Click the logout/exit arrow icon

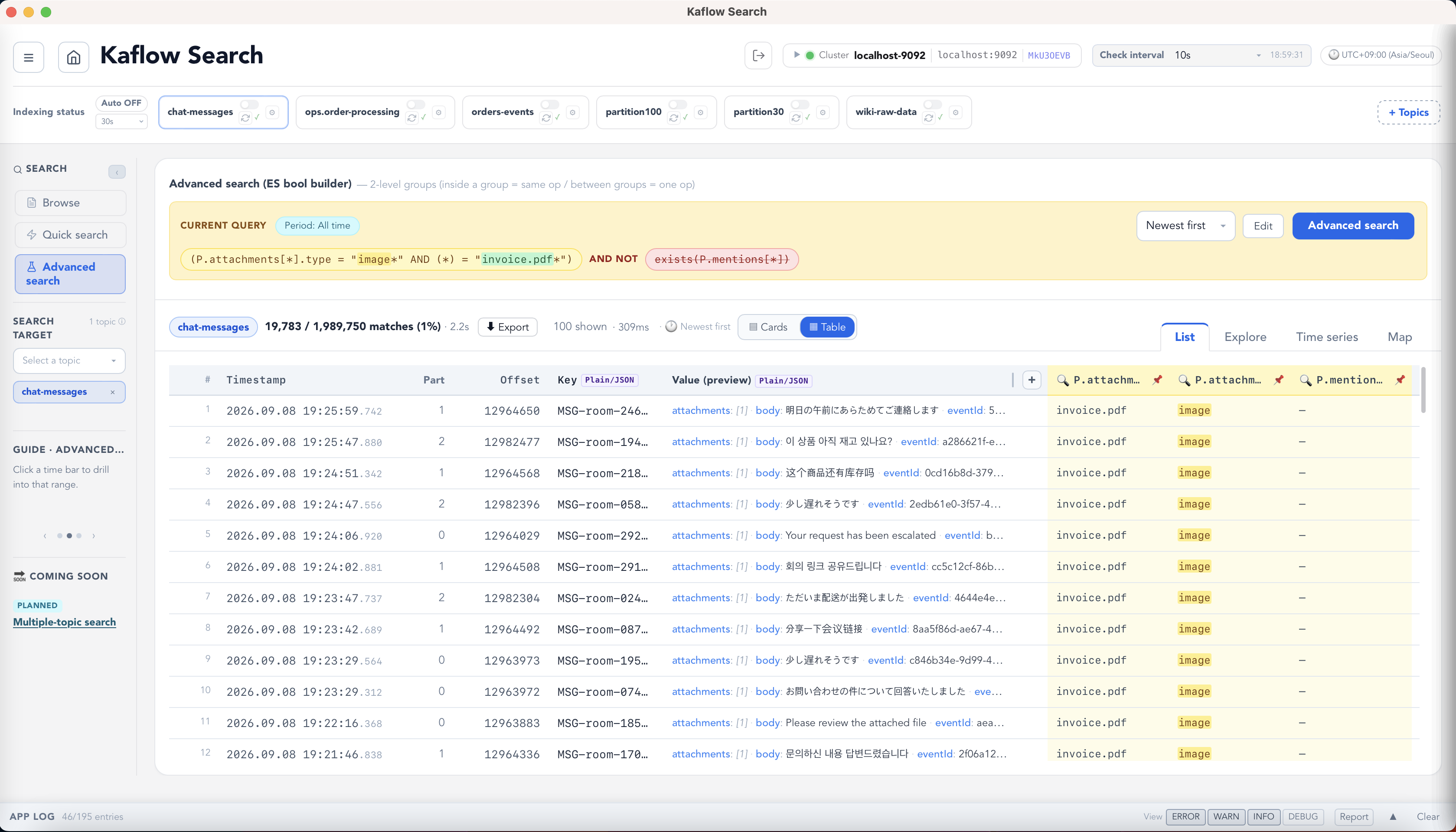(x=758, y=56)
